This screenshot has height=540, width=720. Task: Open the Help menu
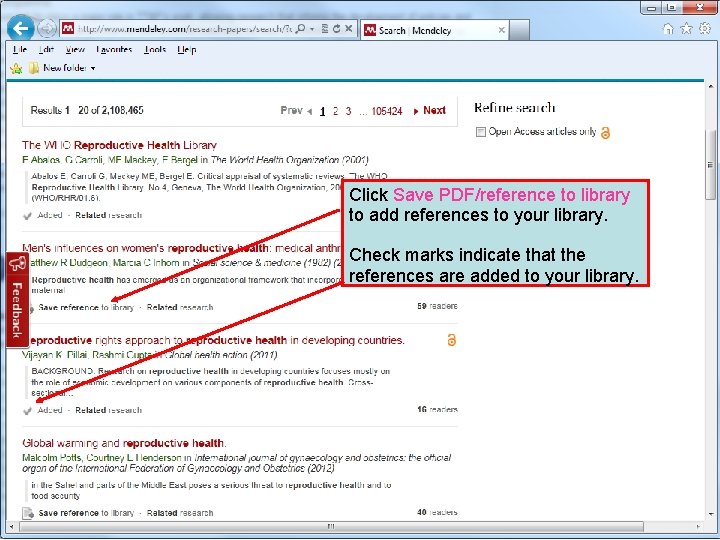coord(187,49)
